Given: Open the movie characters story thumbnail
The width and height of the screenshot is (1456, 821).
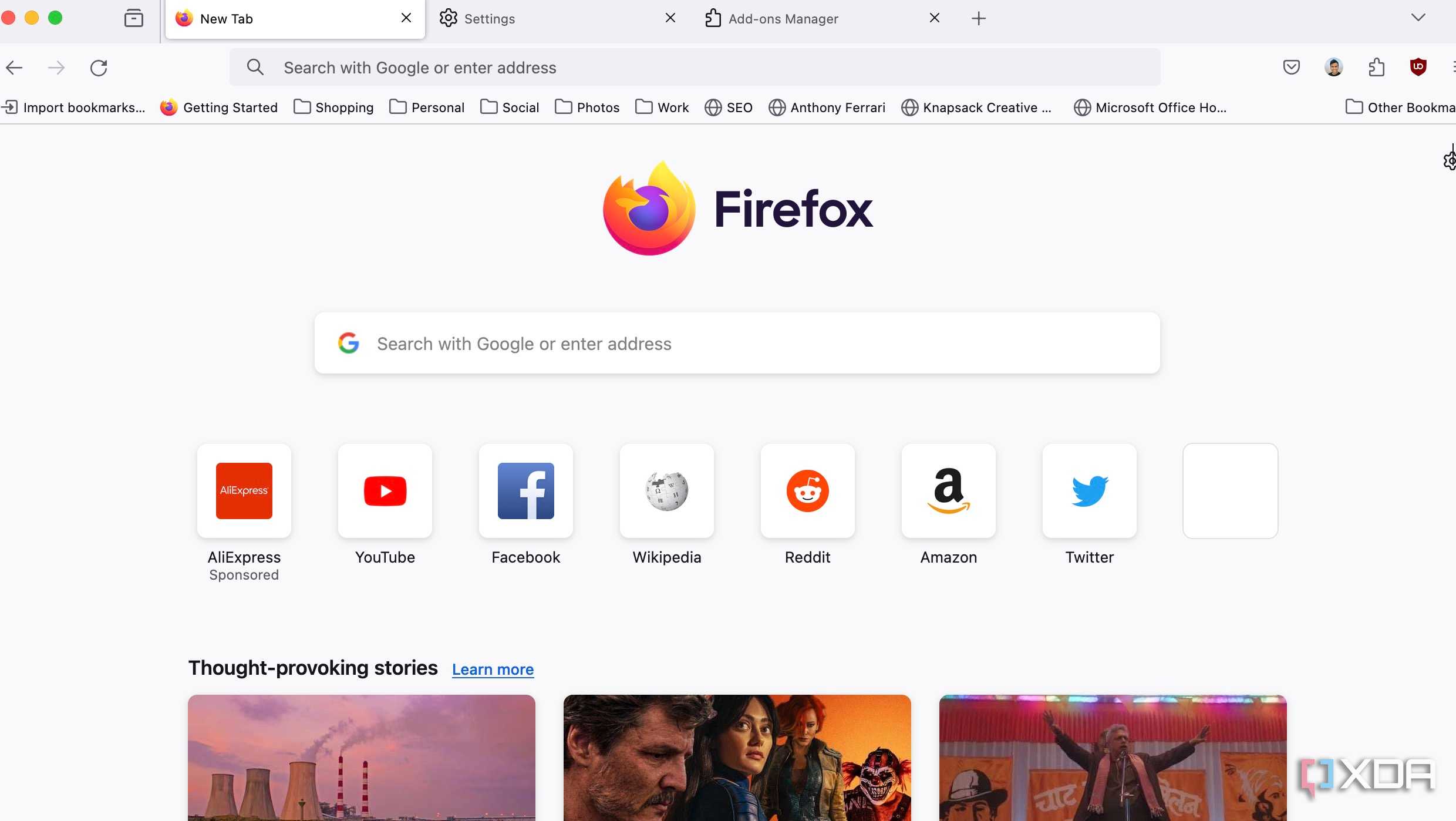Looking at the screenshot, I should [x=737, y=758].
